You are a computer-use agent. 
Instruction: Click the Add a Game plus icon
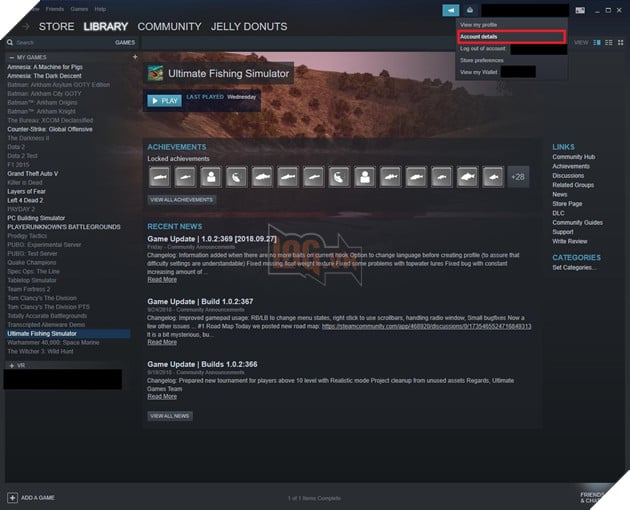pyautogui.click(x=12, y=498)
